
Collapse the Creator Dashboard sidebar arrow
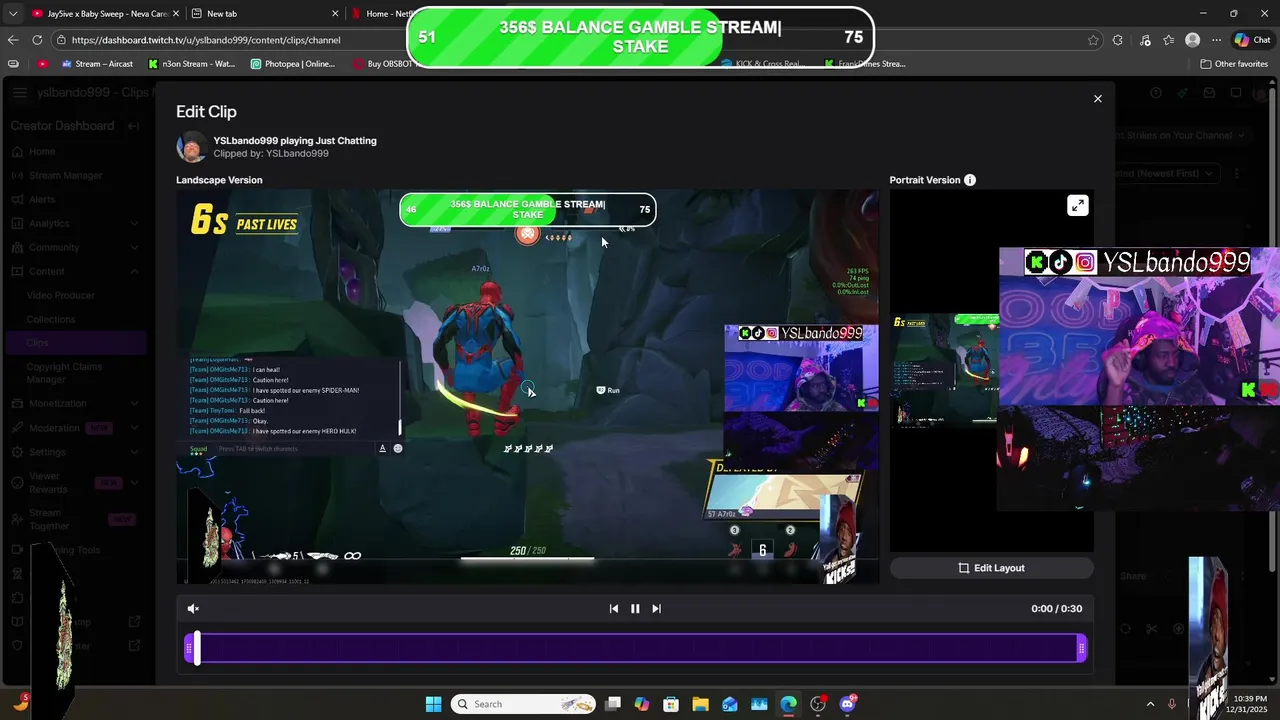(x=133, y=126)
